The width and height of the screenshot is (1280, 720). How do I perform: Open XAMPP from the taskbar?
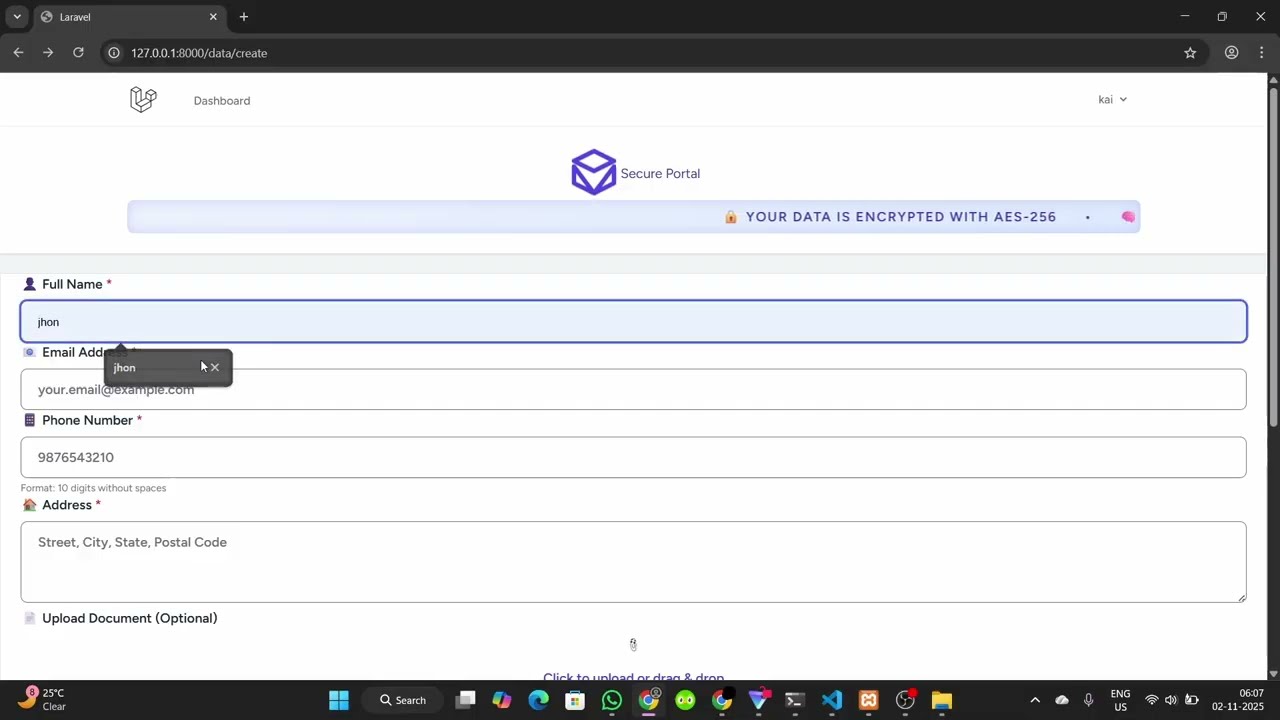868,700
